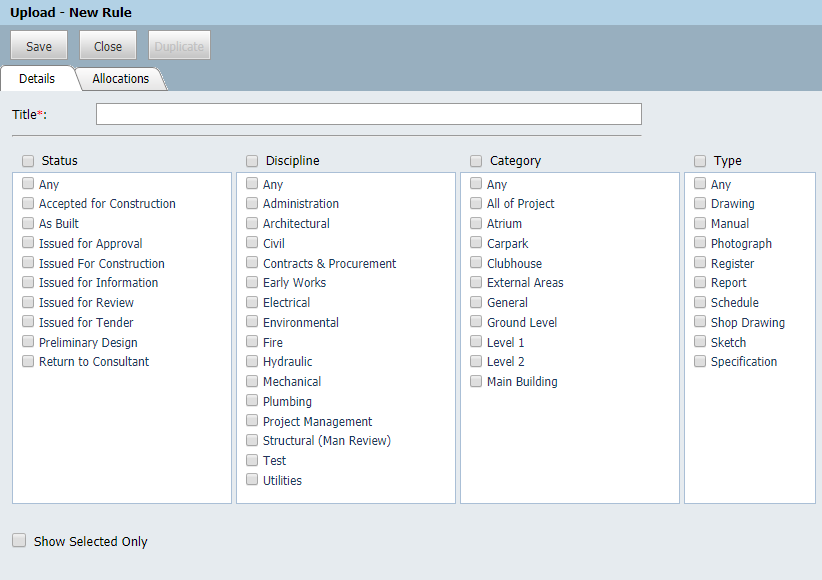Viewport: 822px width, 580px height.
Task: Select the Electrical discipline checkbox
Action: (251, 302)
